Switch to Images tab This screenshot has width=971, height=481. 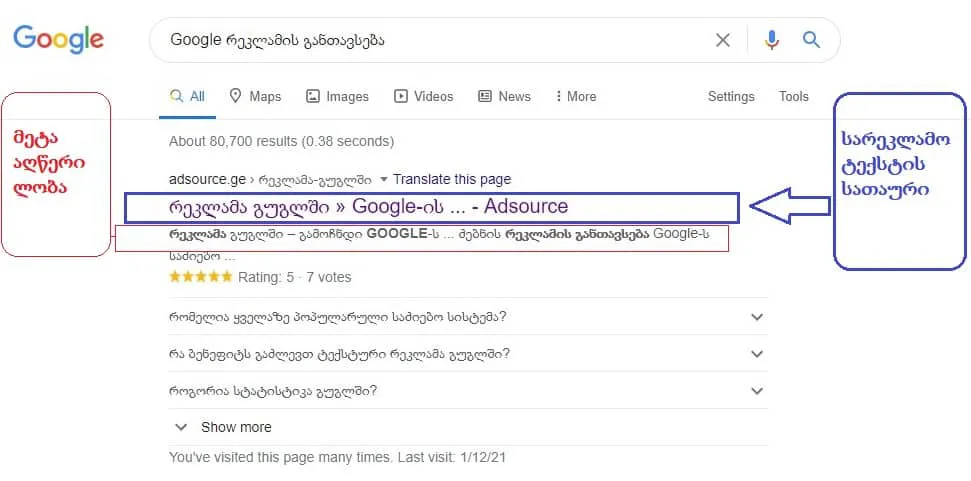point(337,97)
